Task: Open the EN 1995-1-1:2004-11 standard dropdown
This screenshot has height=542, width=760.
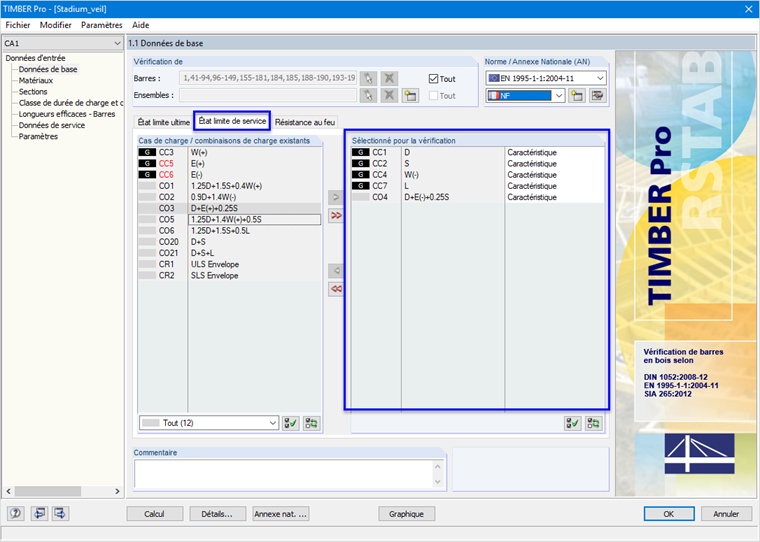Action: pyautogui.click(x=546, y=78)
